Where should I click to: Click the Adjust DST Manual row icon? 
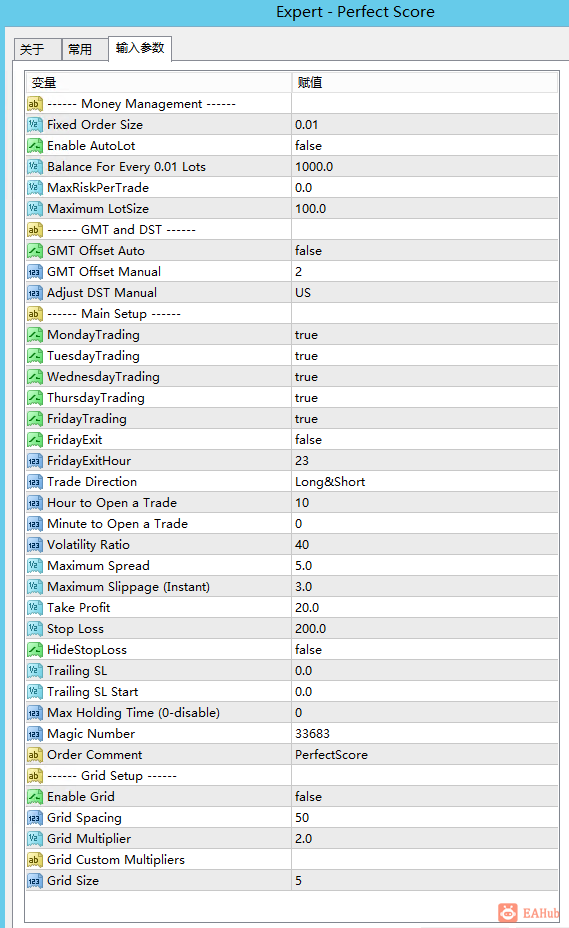pos(35,293)
